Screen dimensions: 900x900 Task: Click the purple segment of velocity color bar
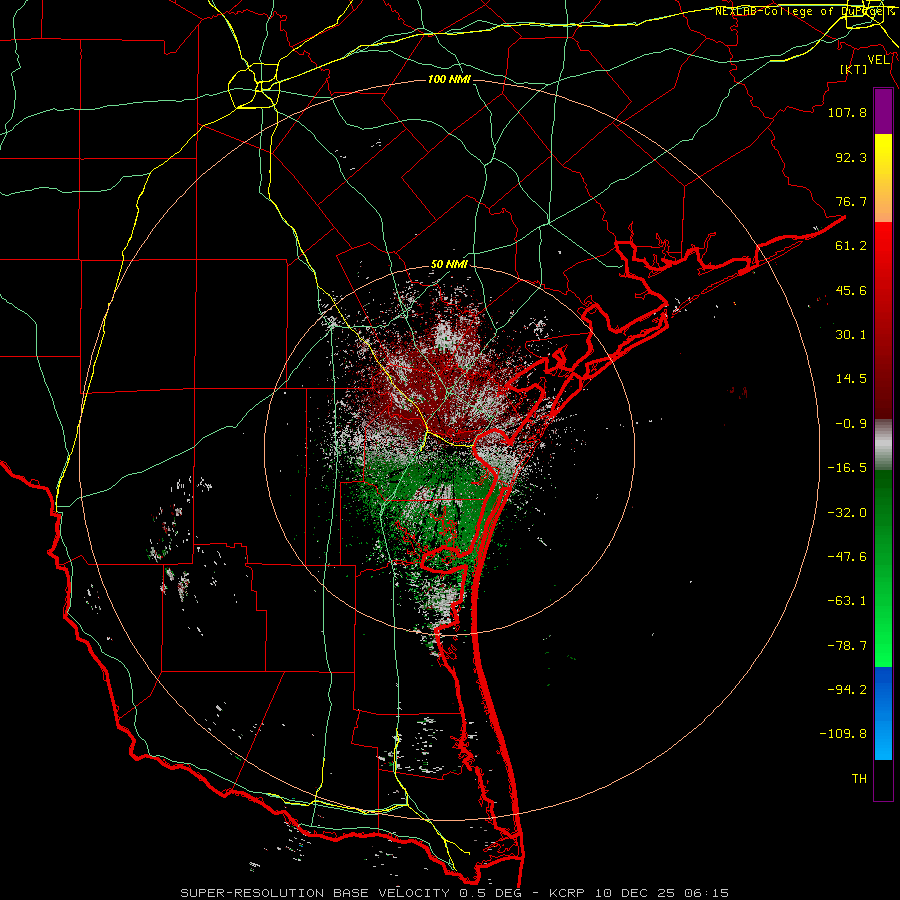coord(883,111)
